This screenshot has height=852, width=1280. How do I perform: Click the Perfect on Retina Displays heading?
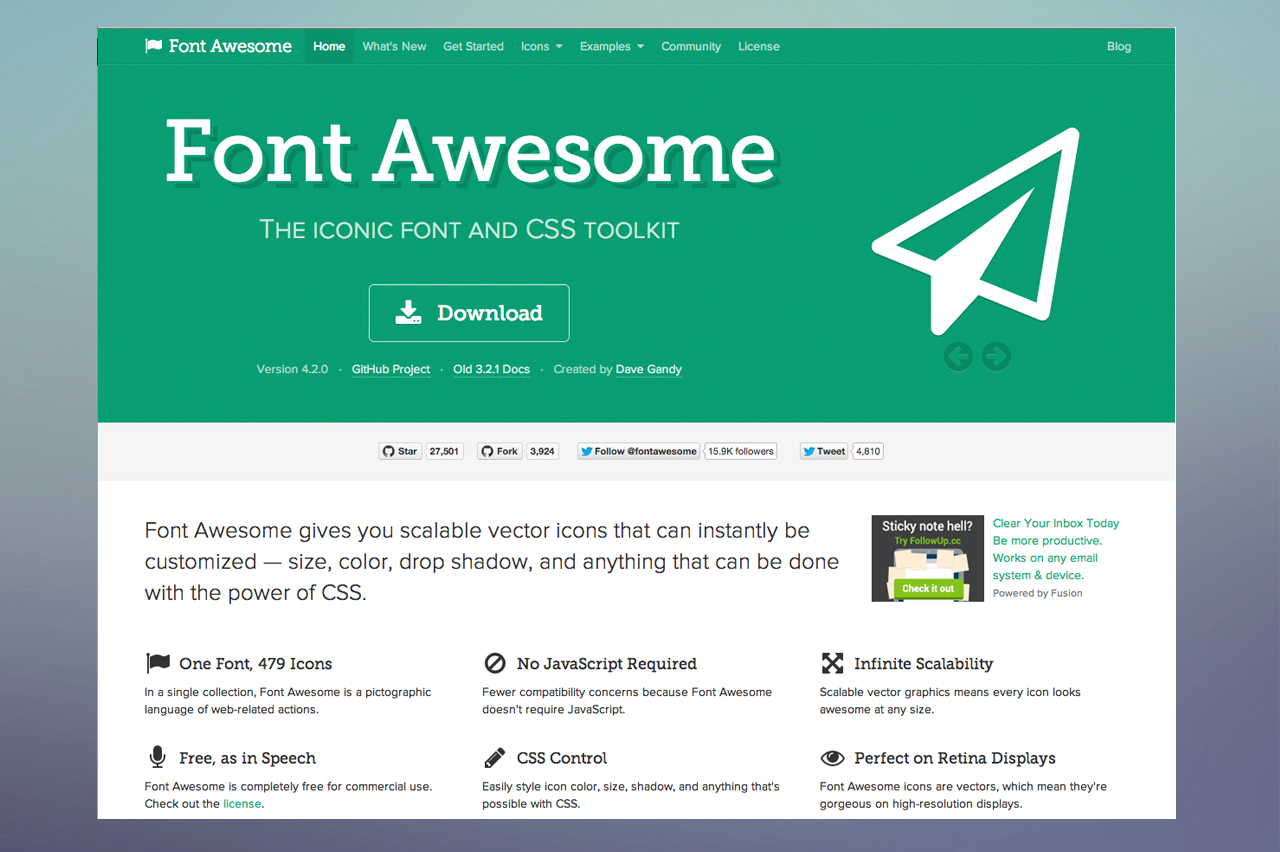(955, 758)
